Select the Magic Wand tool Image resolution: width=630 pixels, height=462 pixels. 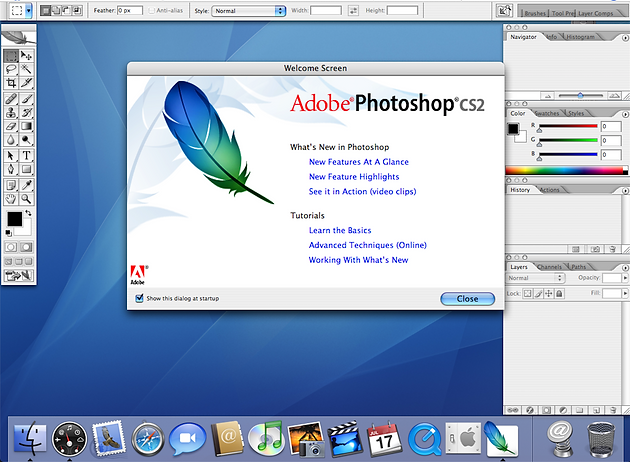(x=26, y=69)
